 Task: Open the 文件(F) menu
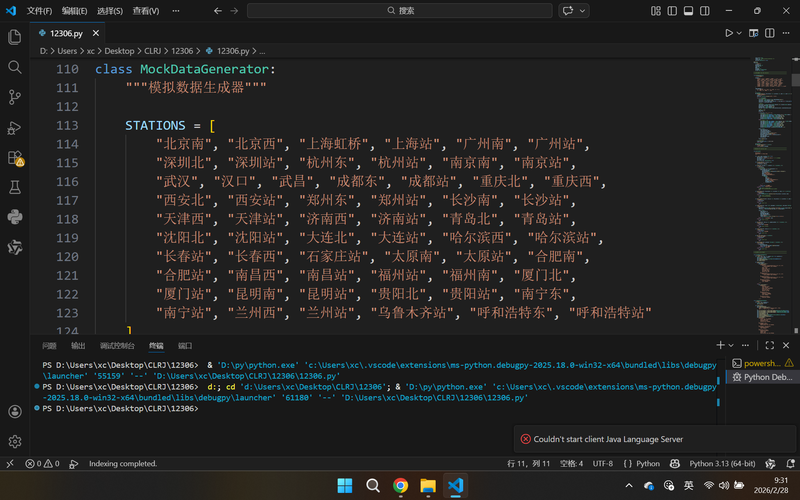click(x=39, y=10)
